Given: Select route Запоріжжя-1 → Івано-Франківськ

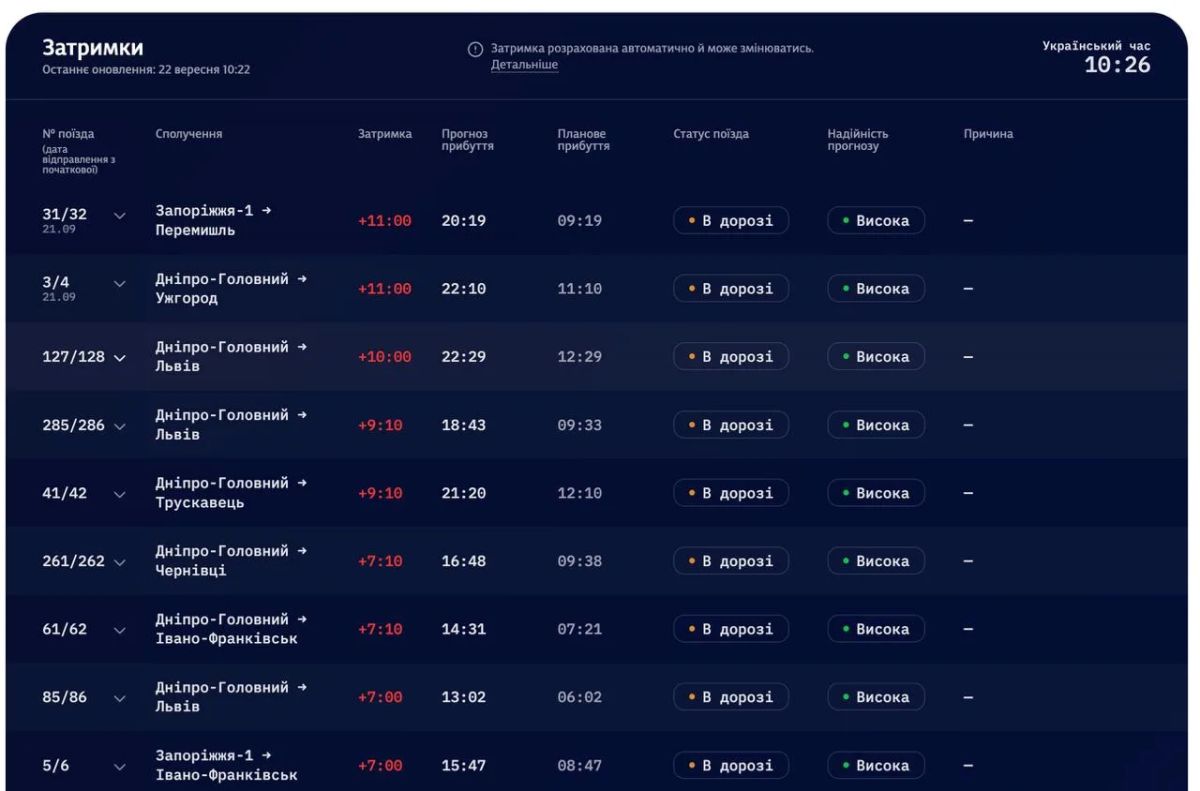Looking at the screenshot, I should point(226,765).
